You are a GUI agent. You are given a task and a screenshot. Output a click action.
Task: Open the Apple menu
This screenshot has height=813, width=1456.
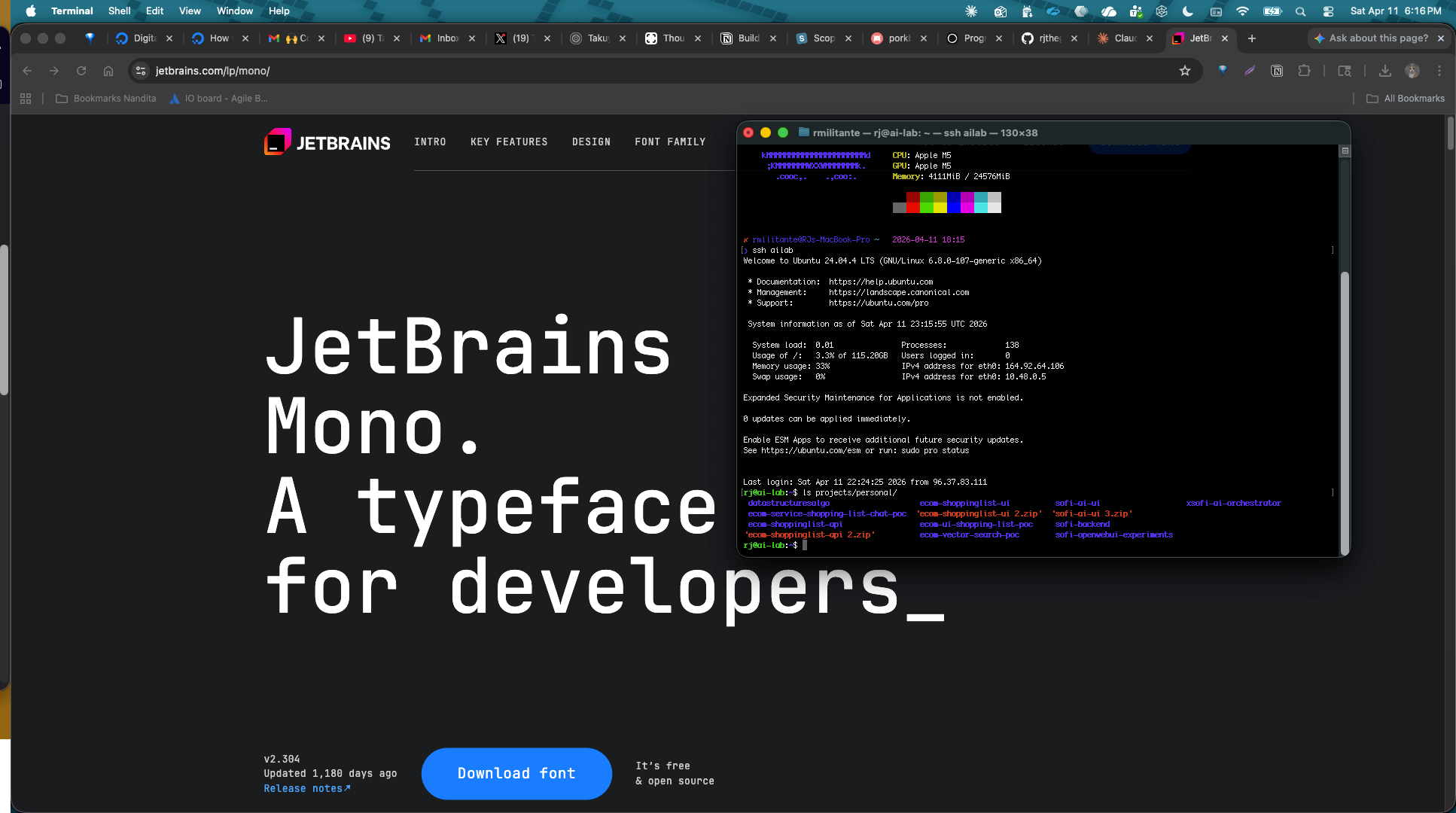click(31, 11)
